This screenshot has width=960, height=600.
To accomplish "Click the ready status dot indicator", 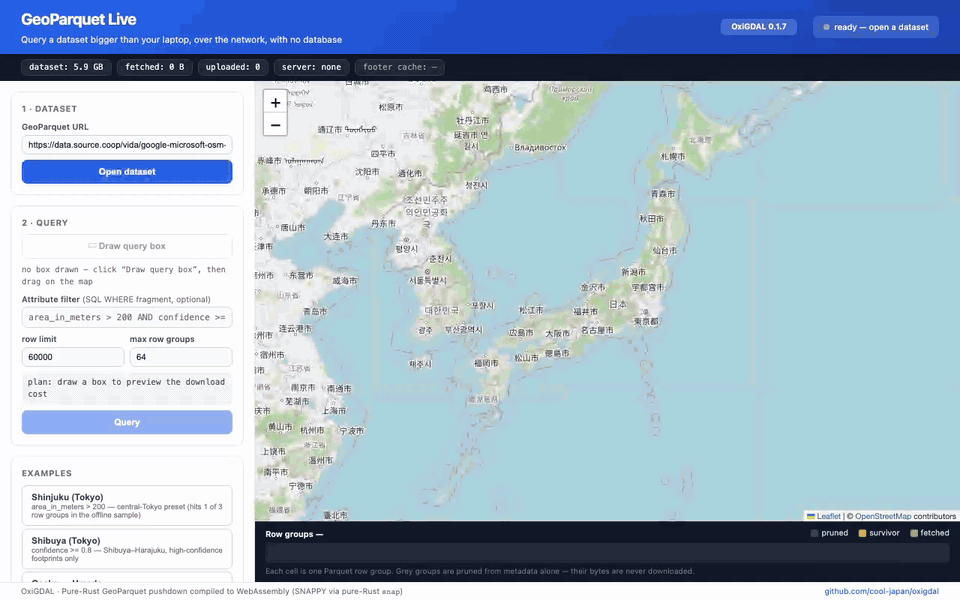I will point(827,27).
